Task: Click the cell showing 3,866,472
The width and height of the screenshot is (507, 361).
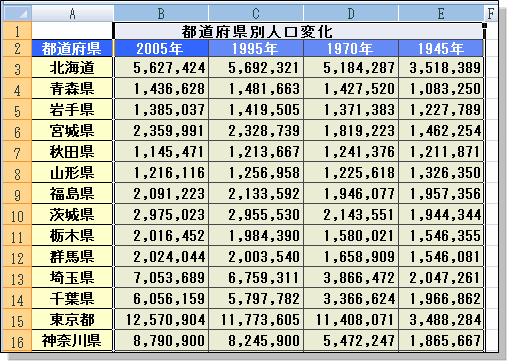Action: [x=351, y=278]
